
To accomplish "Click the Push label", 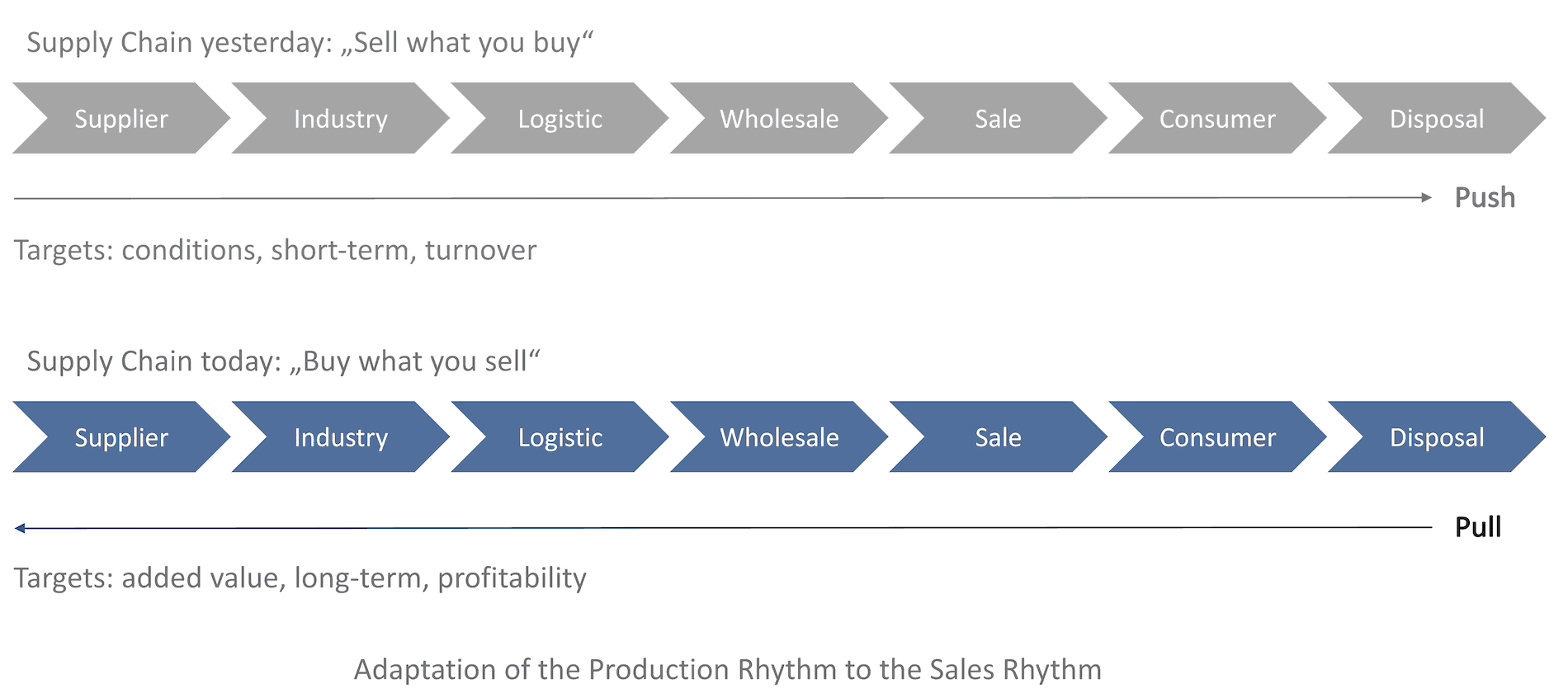I will pyautogui.click(x=1485, y=198).
